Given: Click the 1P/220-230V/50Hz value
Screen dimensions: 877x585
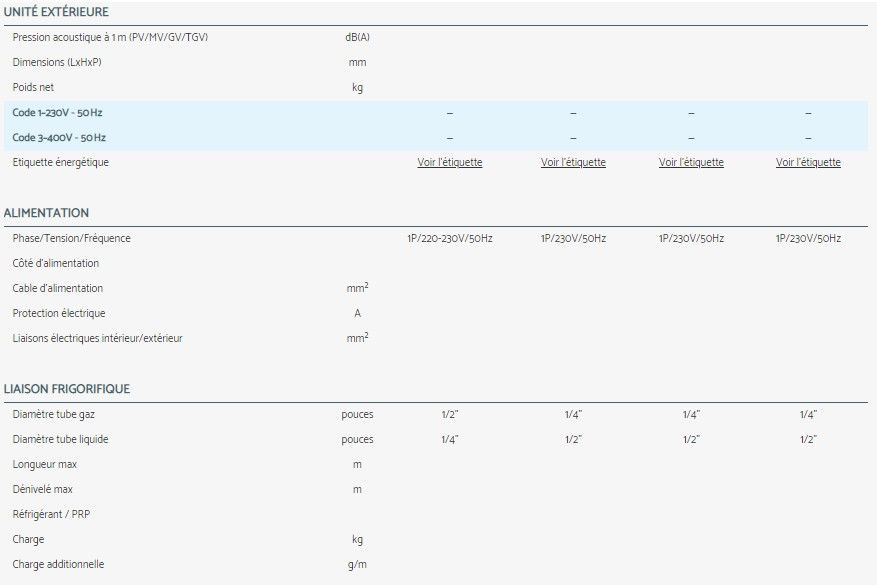Looking at the screenshot, I should (x=449, y=238).
